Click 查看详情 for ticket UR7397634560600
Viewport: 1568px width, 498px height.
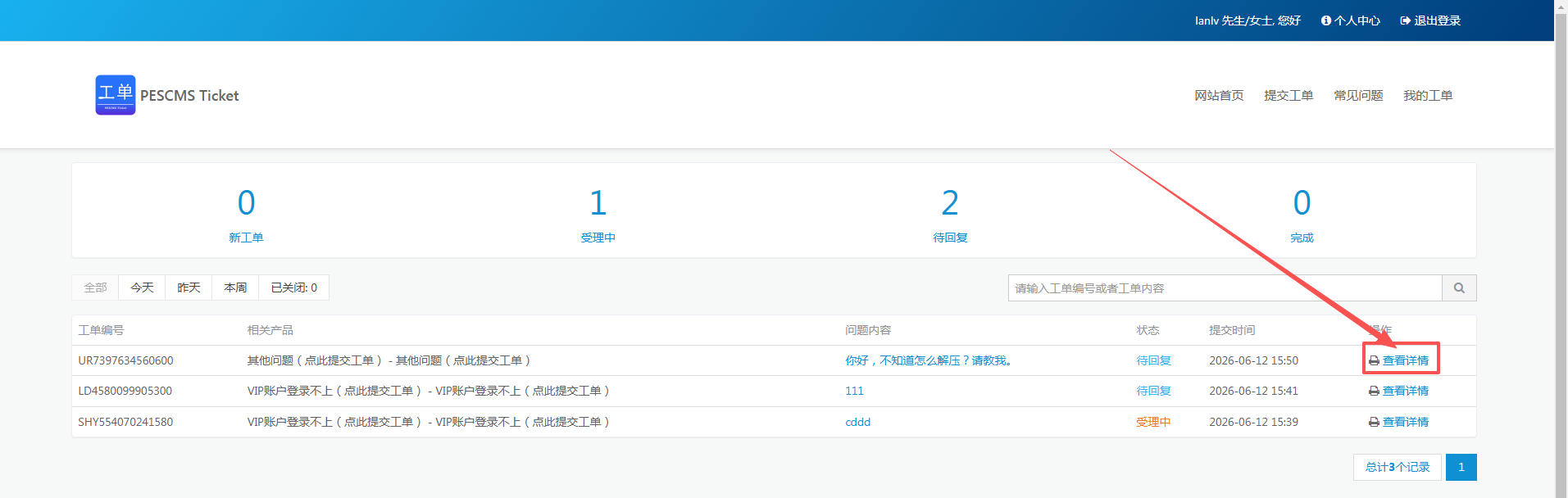click(1405, 360)
